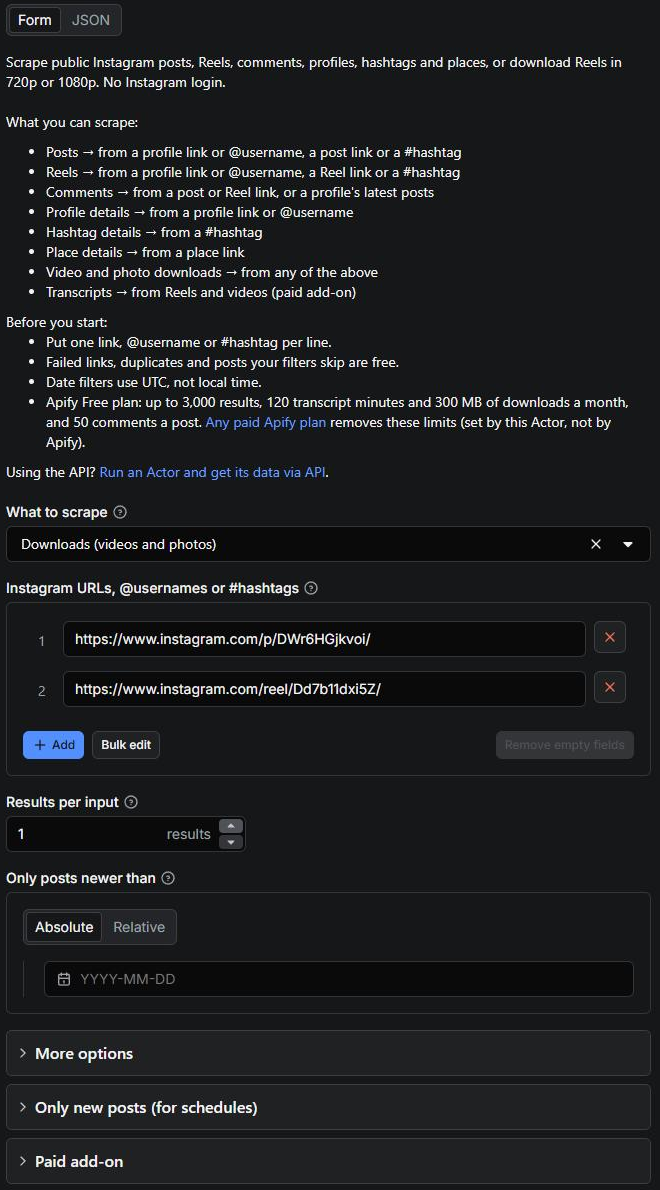Edit the second URL field reel Dd7b11dxi5Z
Screen dimensions: 660x1190
[324, 689]
